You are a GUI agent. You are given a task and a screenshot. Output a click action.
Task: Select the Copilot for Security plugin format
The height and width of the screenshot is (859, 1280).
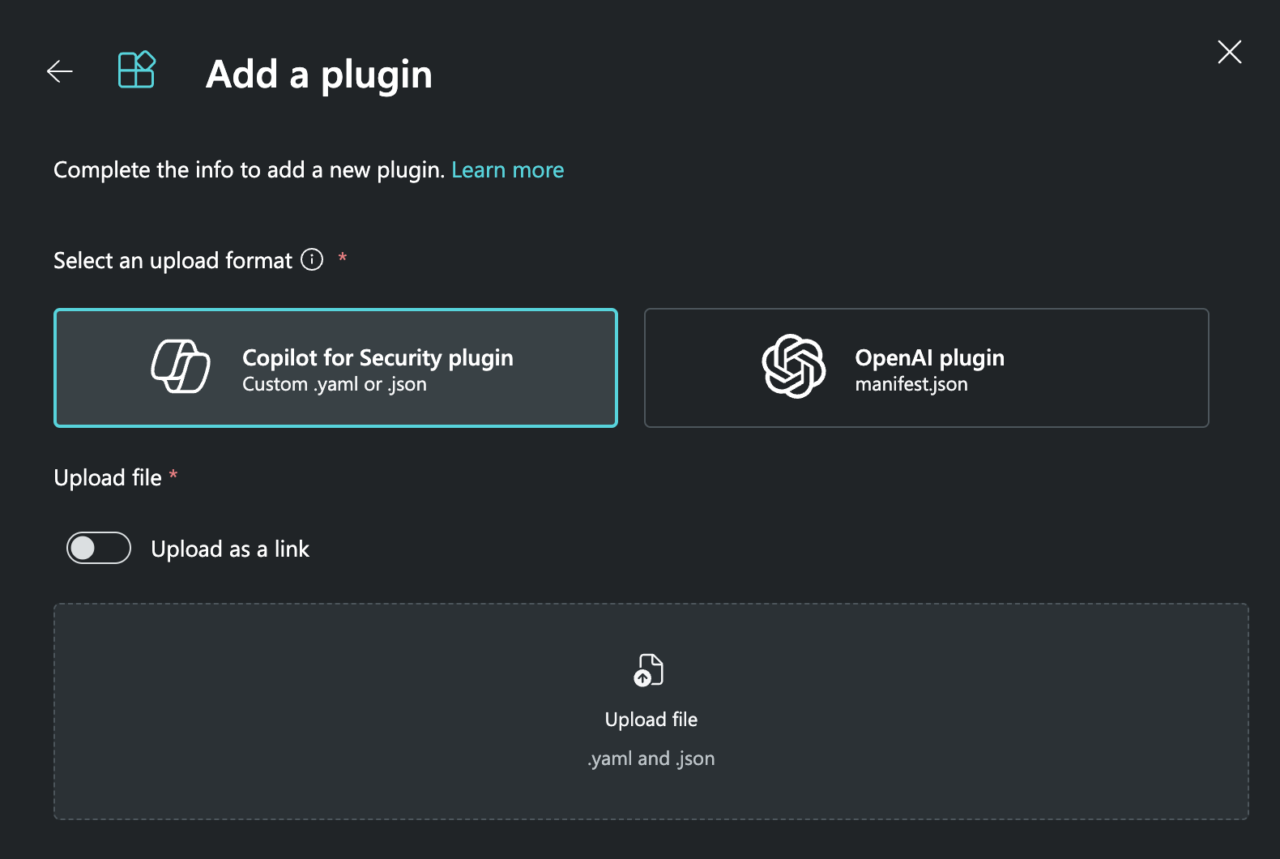click(335, 367)
